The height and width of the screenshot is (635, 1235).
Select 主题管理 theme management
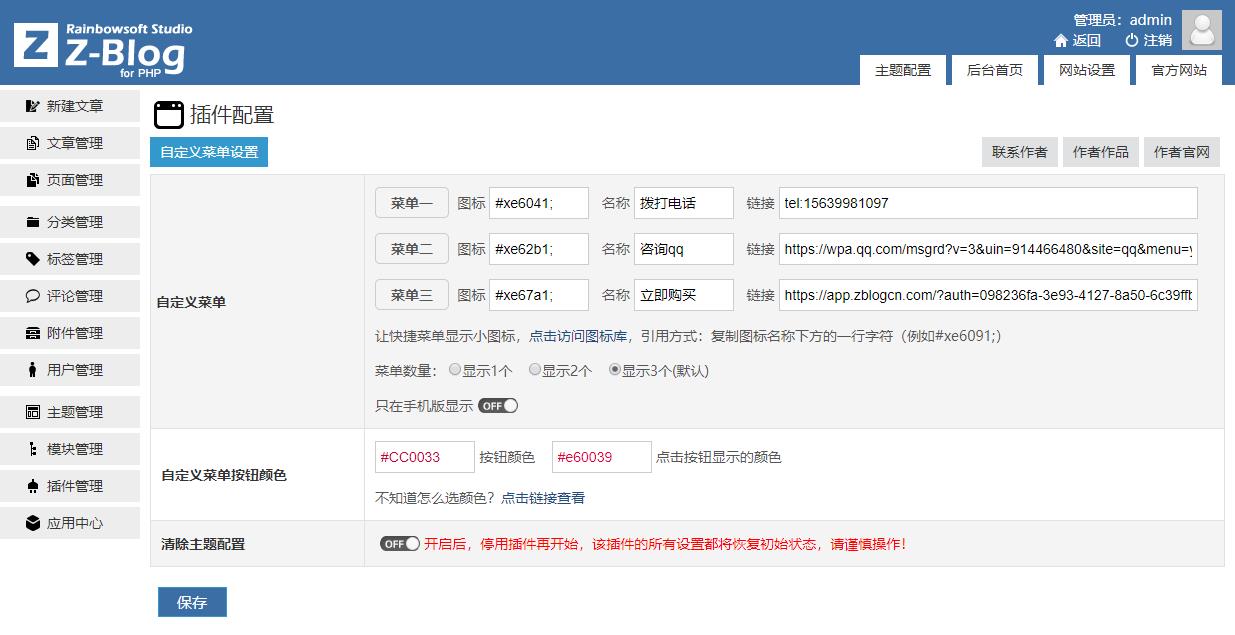point(66,411)
